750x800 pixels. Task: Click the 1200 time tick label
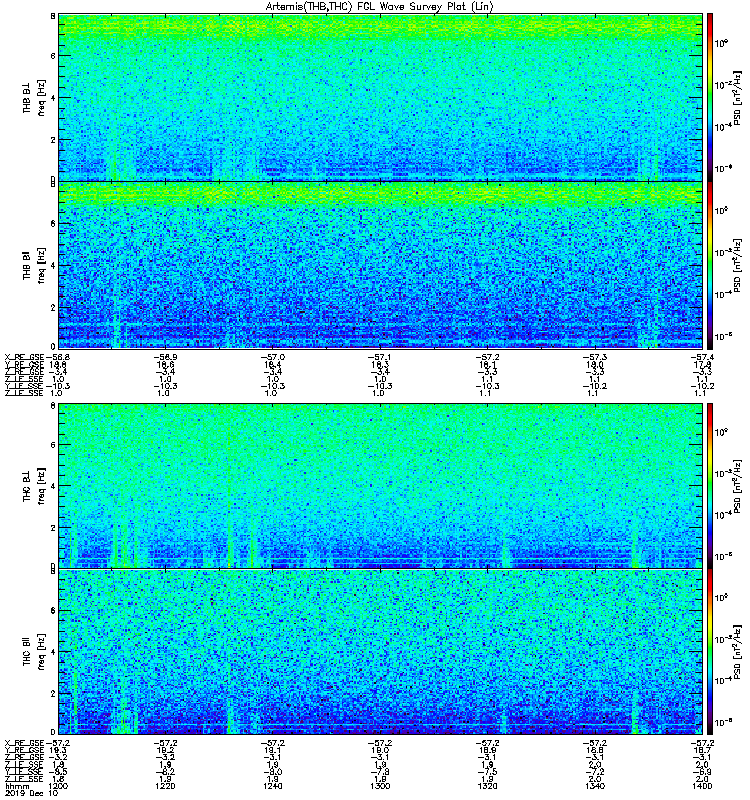pyautogui.click(x=57, y=786)
